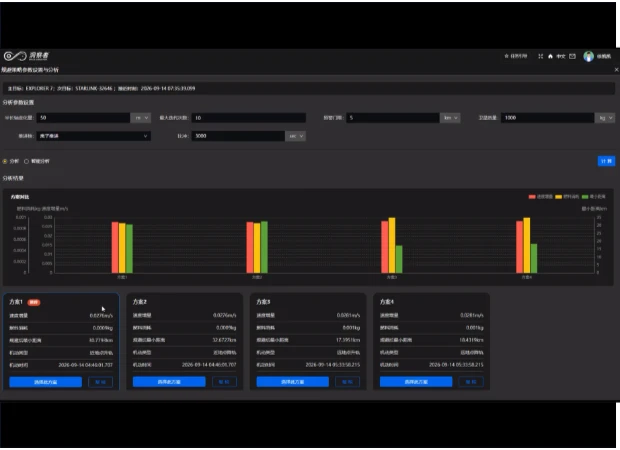Click outlined button in 方案1 card
Image resolution: width=620 pixels, height=450 pixels.
100,382
